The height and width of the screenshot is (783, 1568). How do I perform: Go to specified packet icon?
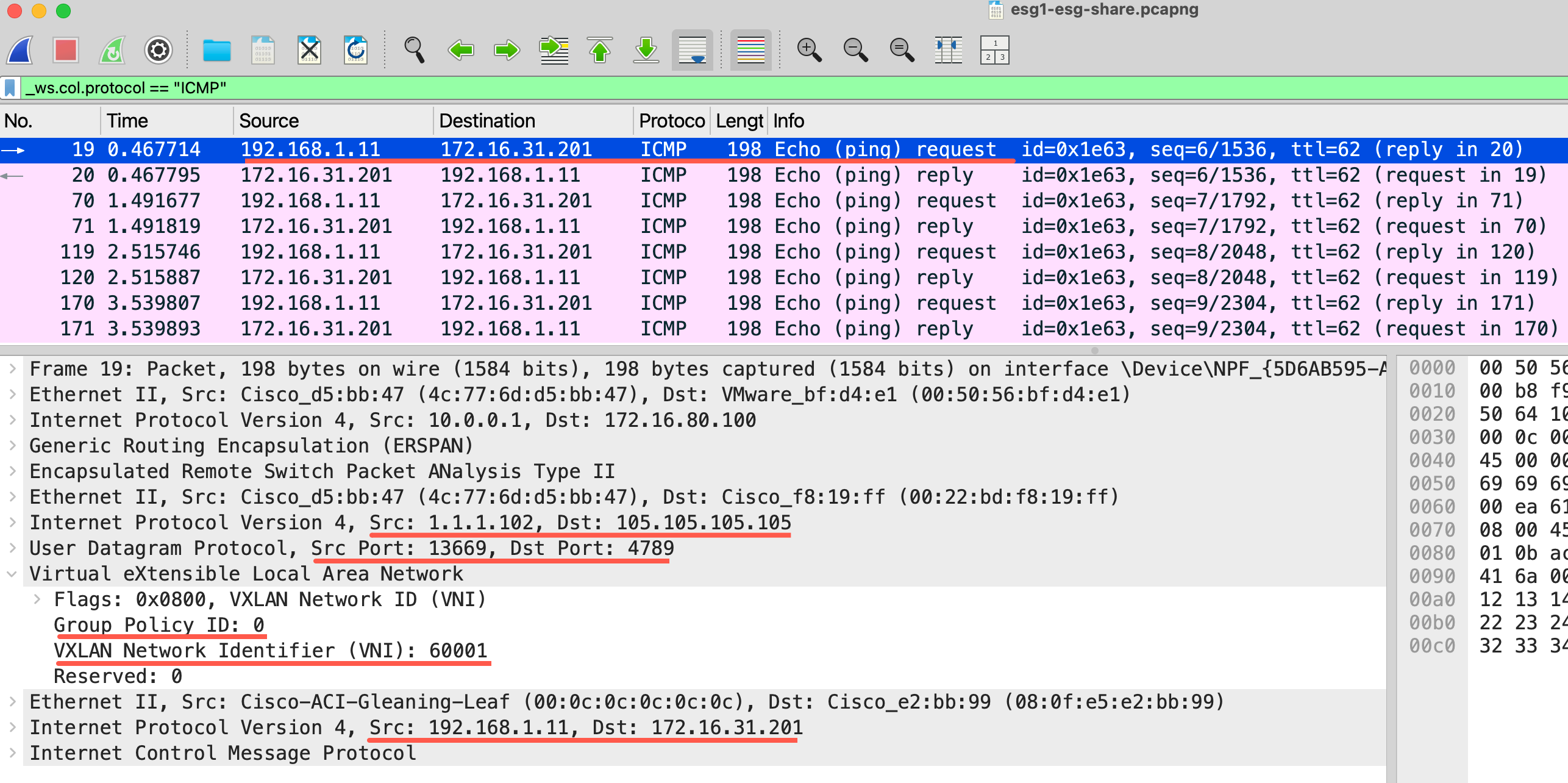pyautogui.click(x=554, y=50)
